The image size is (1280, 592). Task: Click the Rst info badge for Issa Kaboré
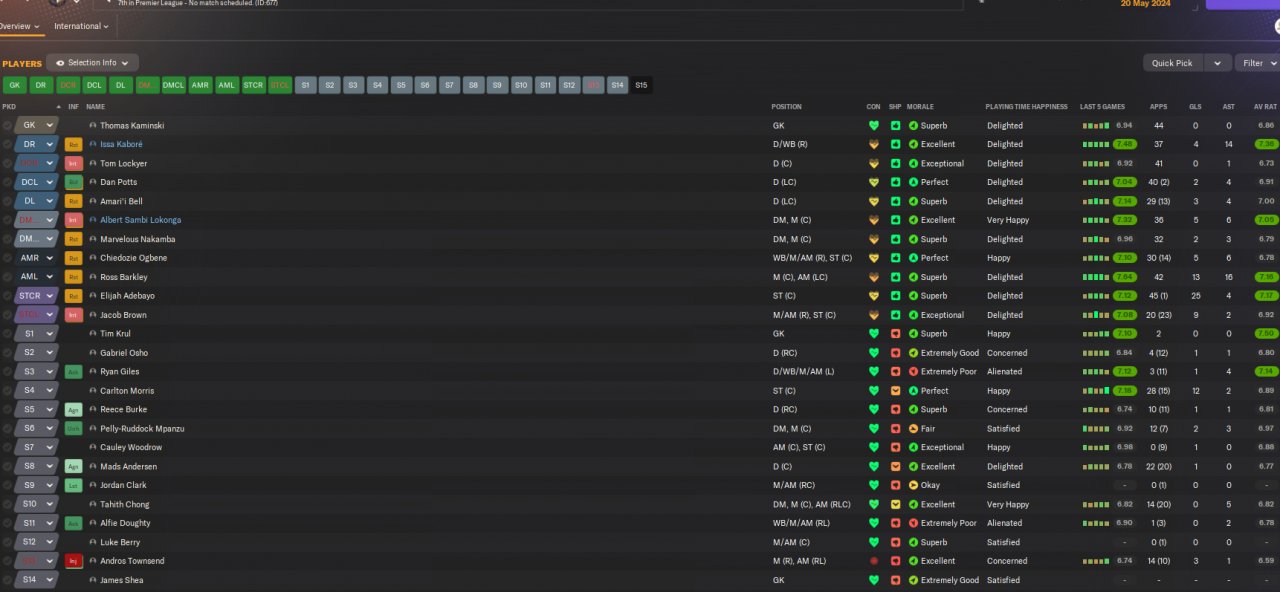point(73,144)
